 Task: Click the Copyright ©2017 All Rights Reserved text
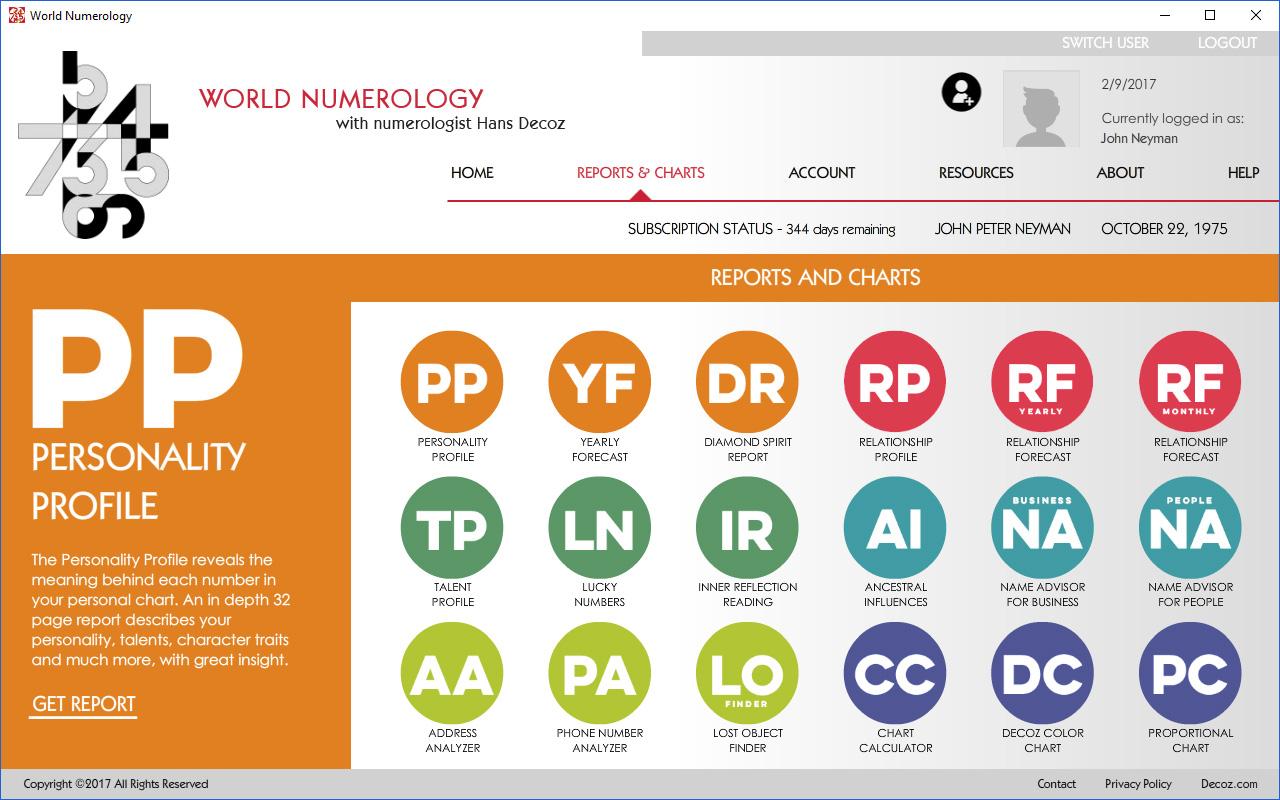(116, 784)
